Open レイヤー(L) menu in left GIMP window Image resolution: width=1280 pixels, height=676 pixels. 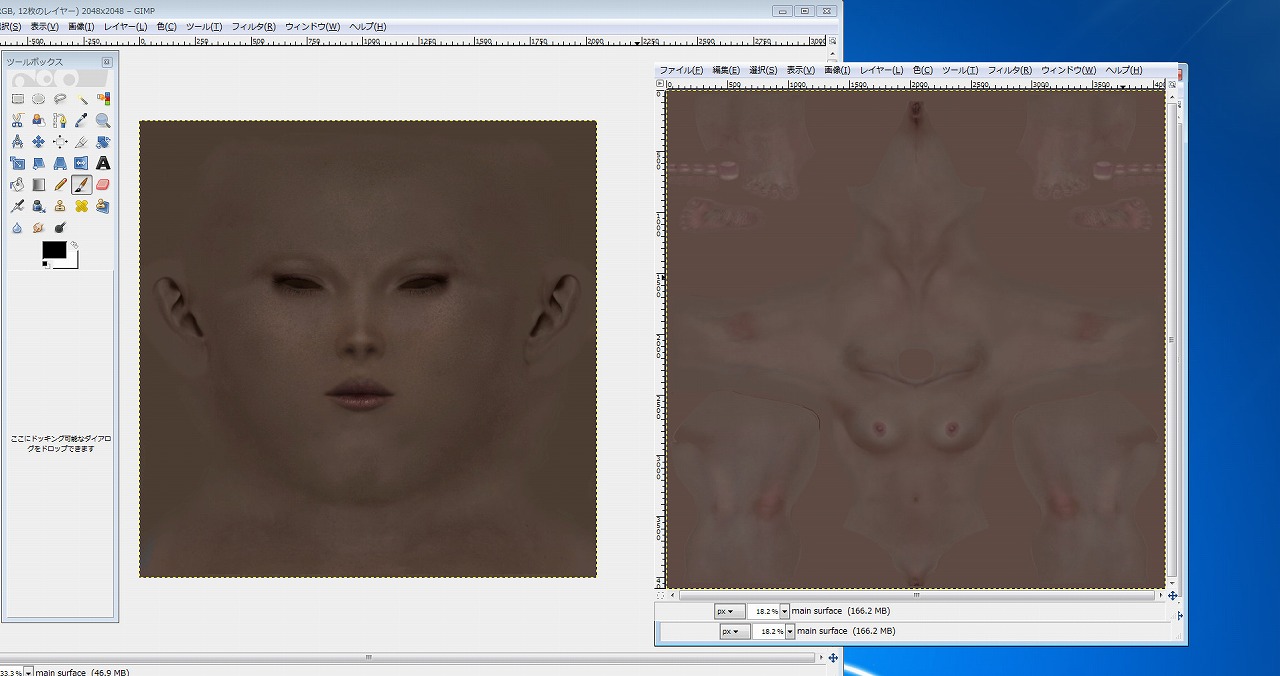point(125,27)
